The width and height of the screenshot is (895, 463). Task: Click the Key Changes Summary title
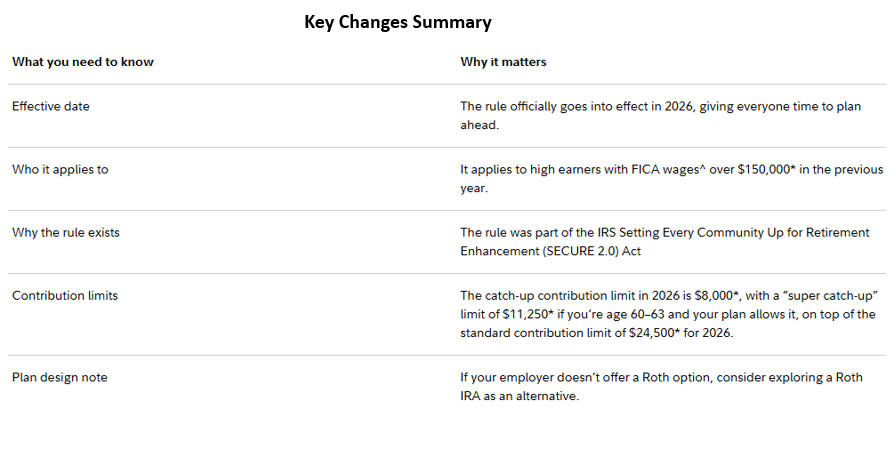[397, 22]
